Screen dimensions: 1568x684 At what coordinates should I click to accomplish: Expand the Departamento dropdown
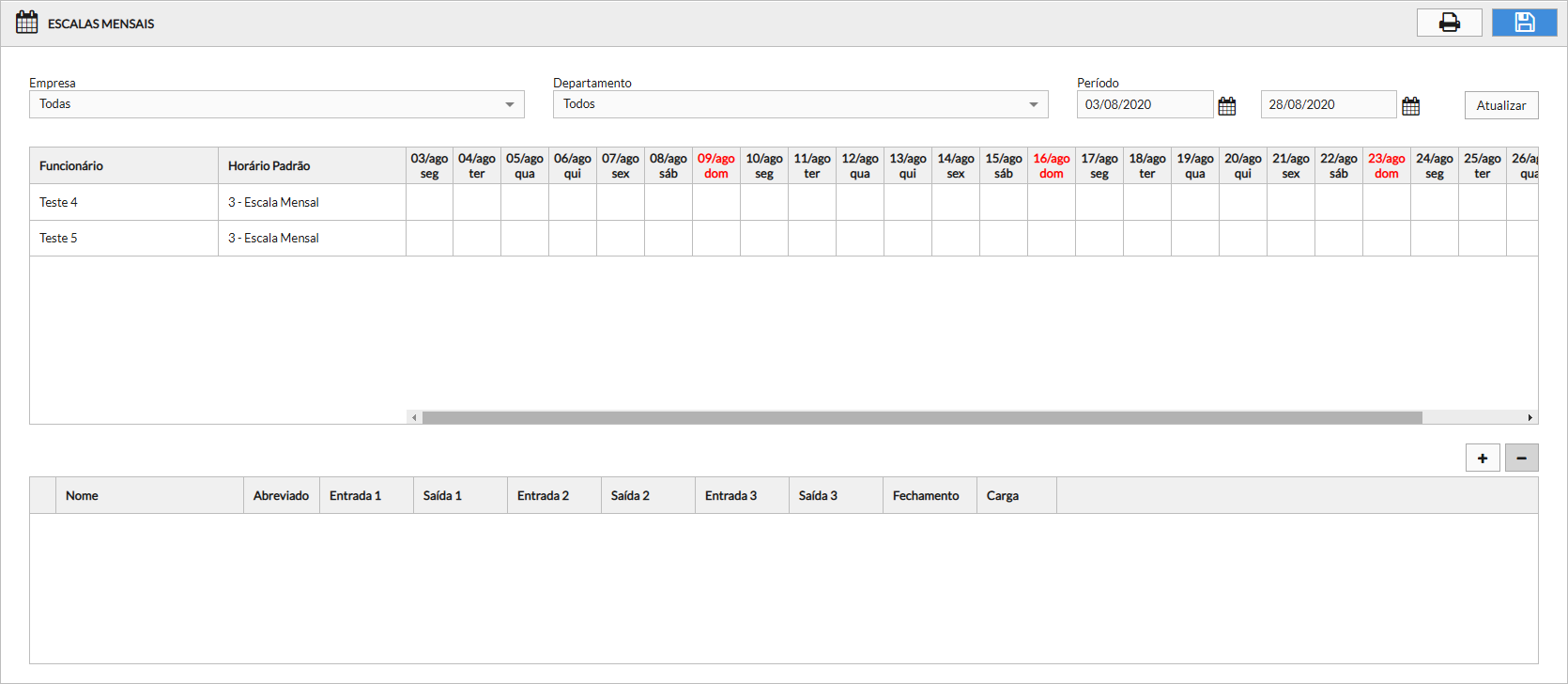point(1033,104)
